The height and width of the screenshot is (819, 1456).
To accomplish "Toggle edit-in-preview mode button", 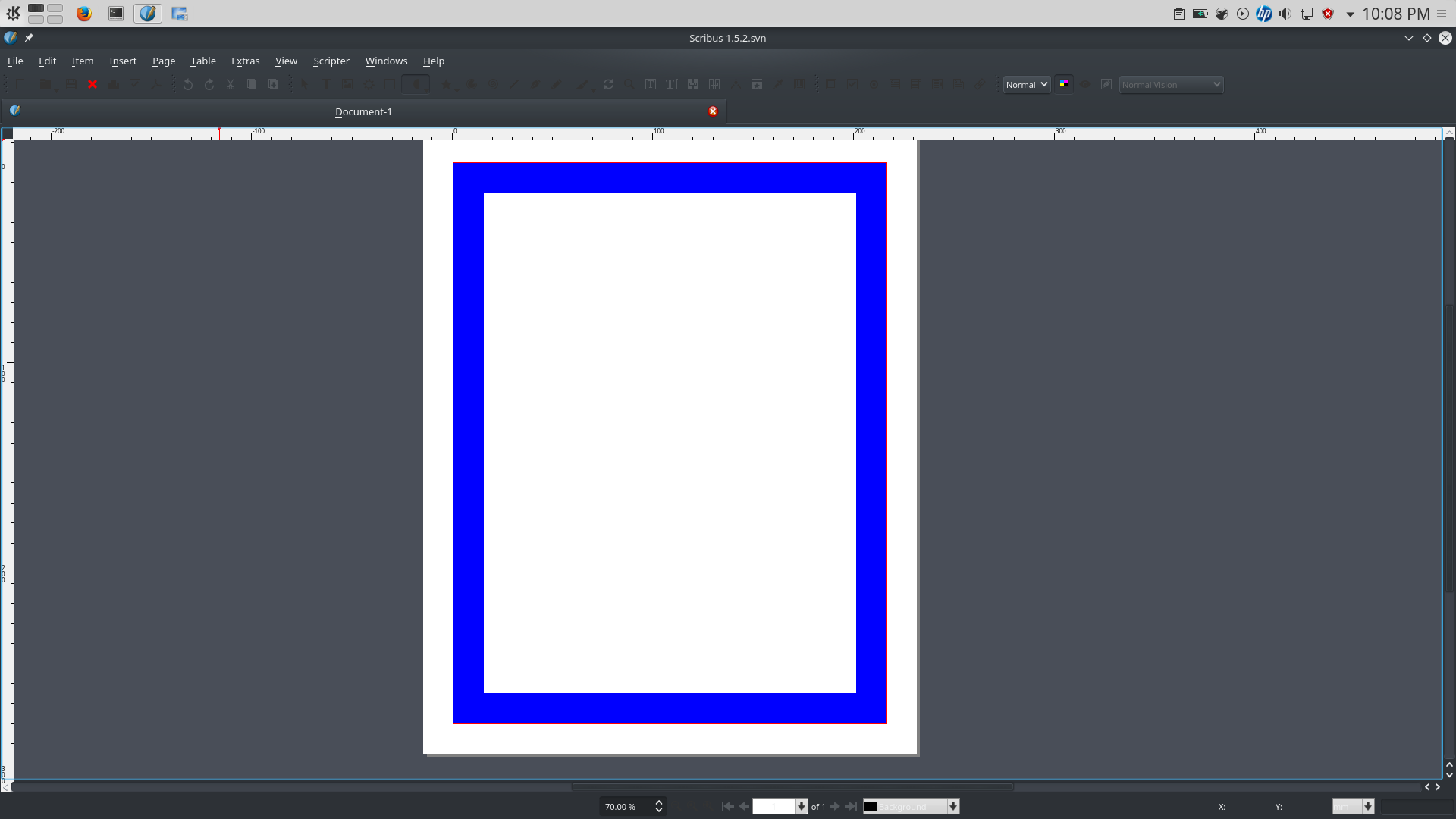I will click(x=1106, y=84).
